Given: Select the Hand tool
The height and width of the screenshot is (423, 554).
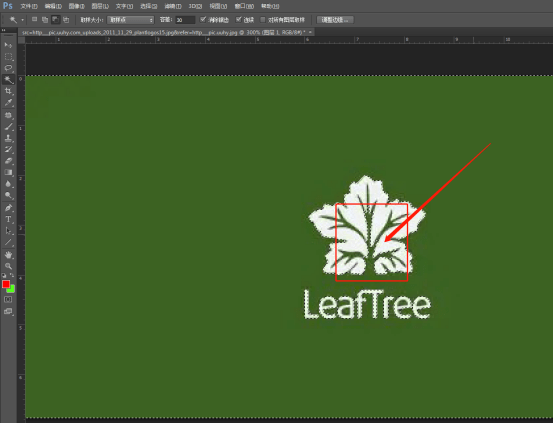Looking at the screenshot, I should click(8, 254).
